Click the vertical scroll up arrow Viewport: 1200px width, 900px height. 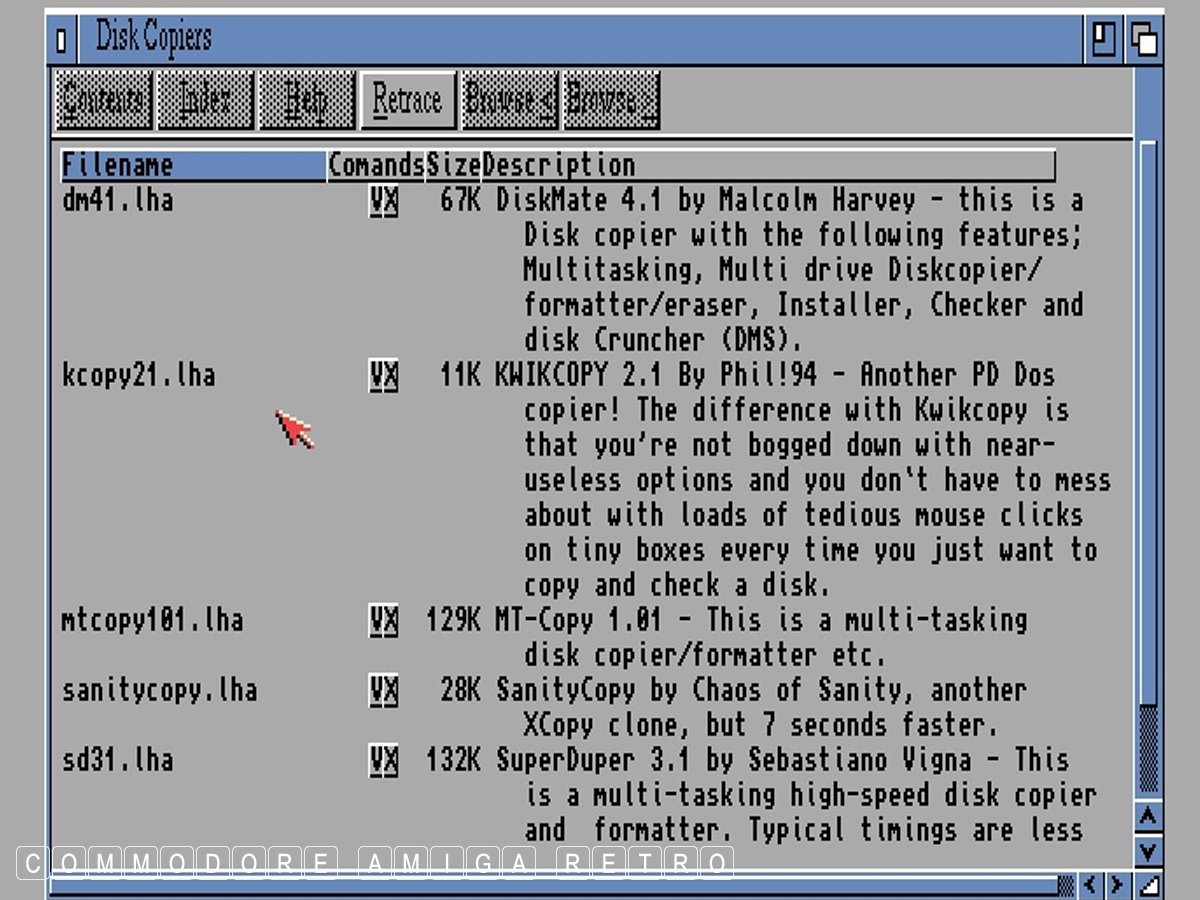coord(1148,817)
